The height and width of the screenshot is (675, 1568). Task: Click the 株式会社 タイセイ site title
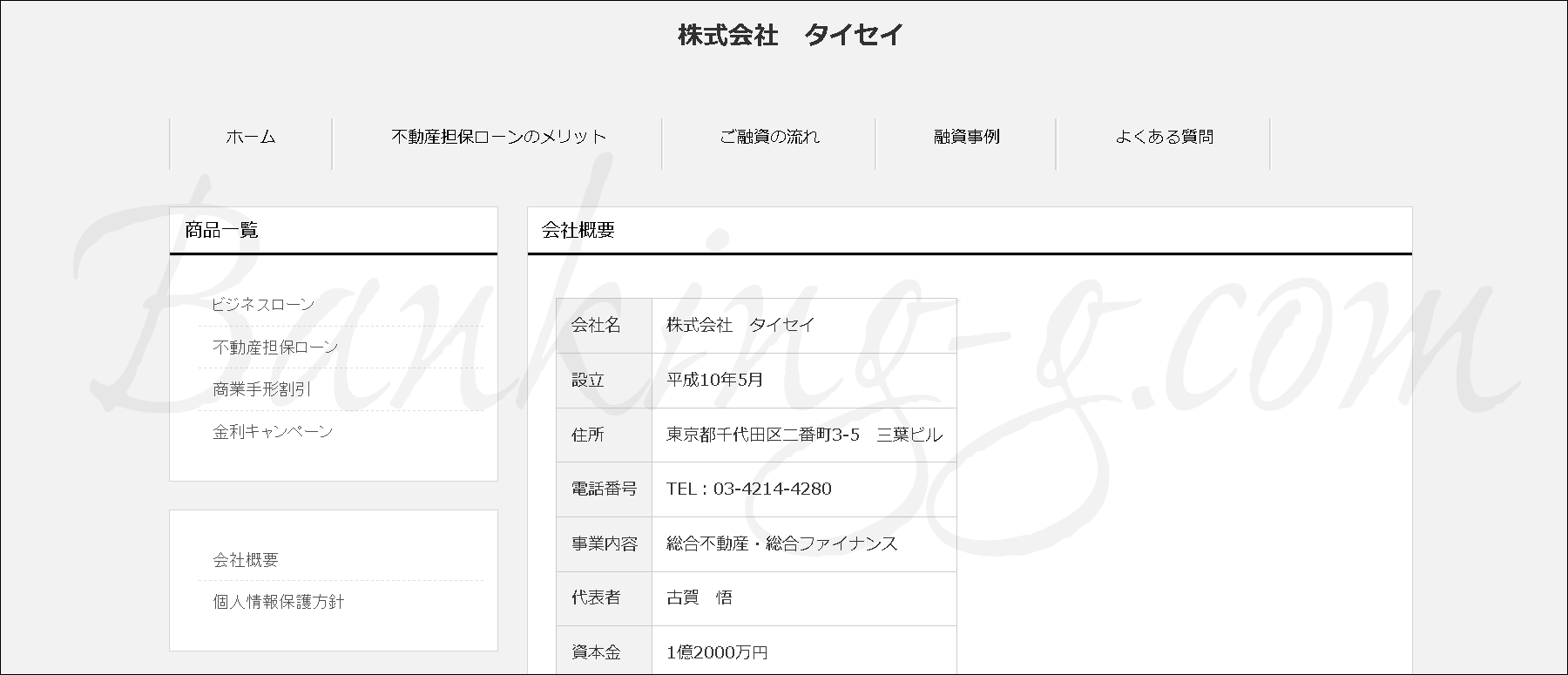tap(790, 36)
